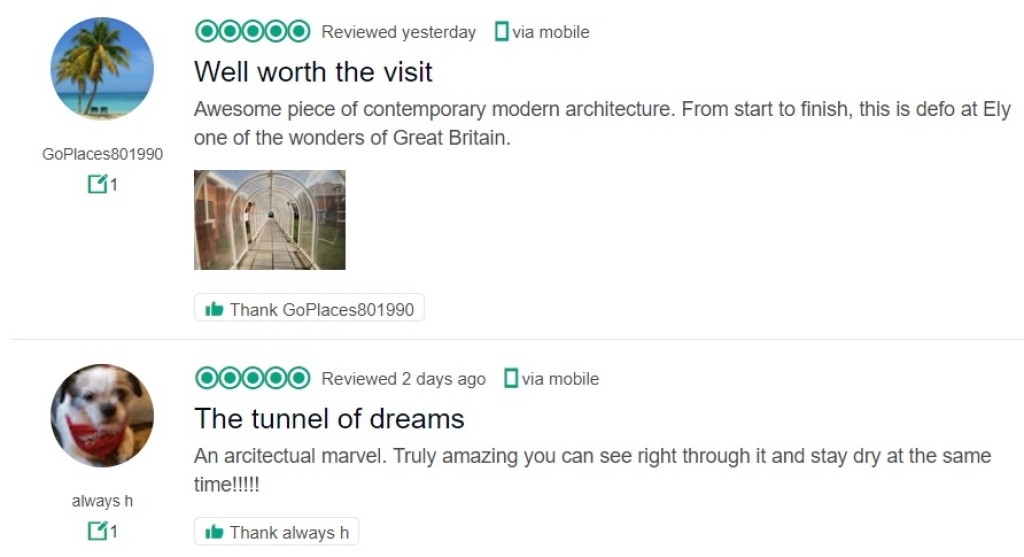Screen dimensions: 1024x557
Task: Click the five-bubble rating on first review
Action: 252,32
